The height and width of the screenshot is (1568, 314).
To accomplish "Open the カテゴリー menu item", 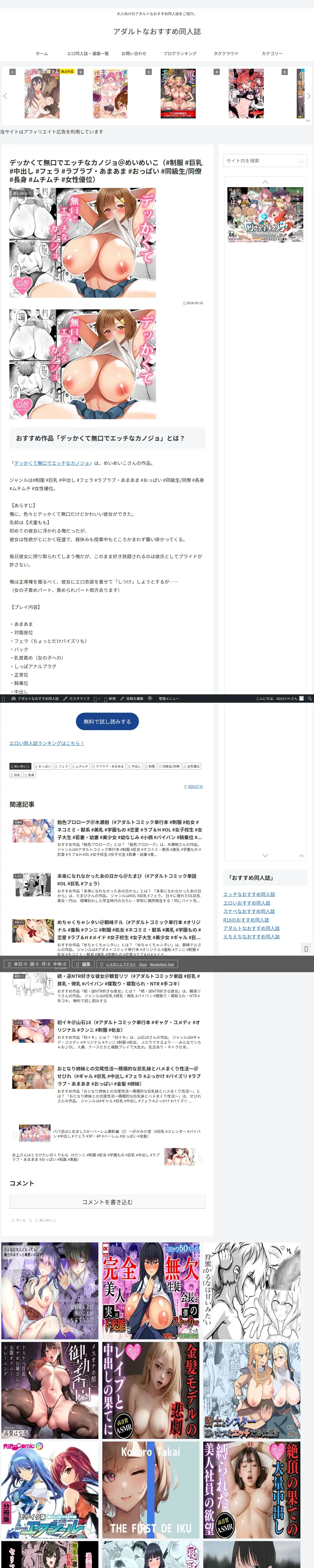I will pos(272,54).
